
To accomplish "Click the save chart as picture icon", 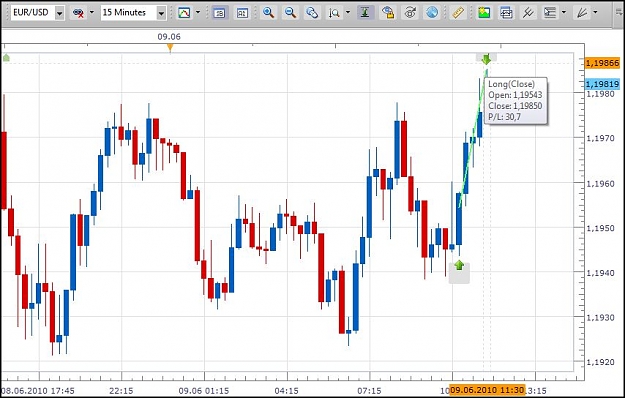I will coord(484,13).
